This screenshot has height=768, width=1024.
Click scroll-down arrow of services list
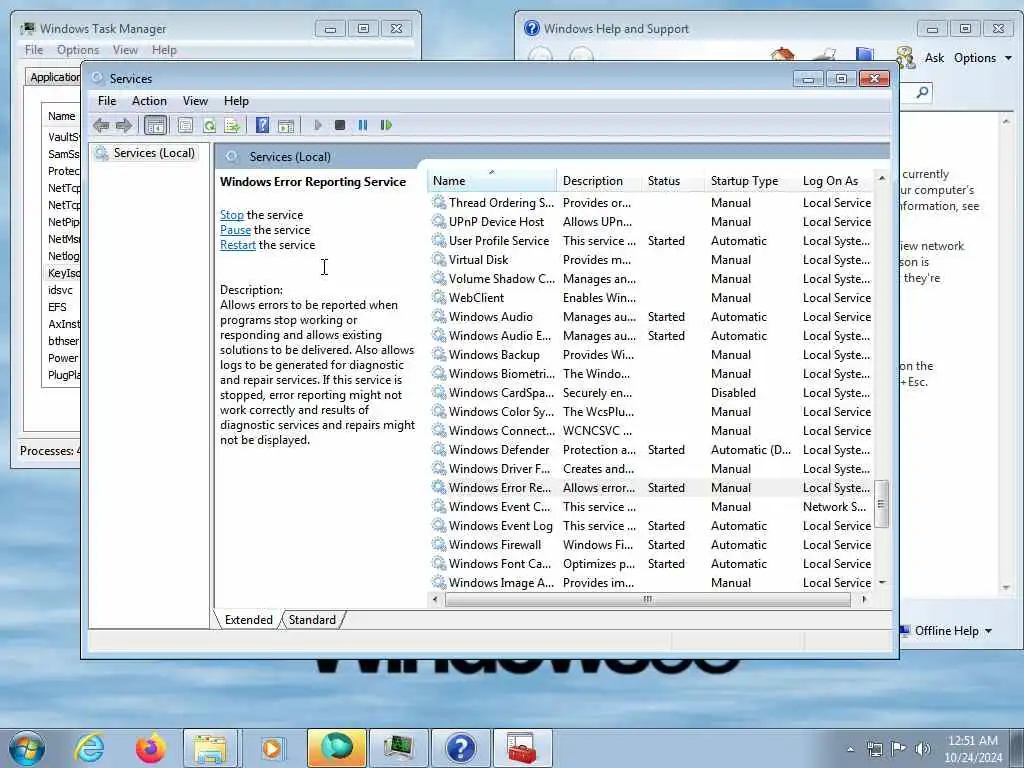[882, 582]
